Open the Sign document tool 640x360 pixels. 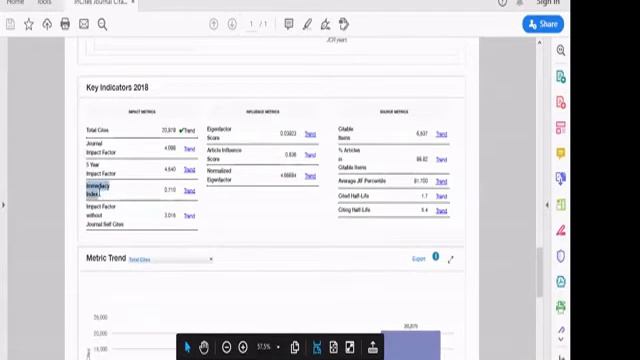coord(325,24)
